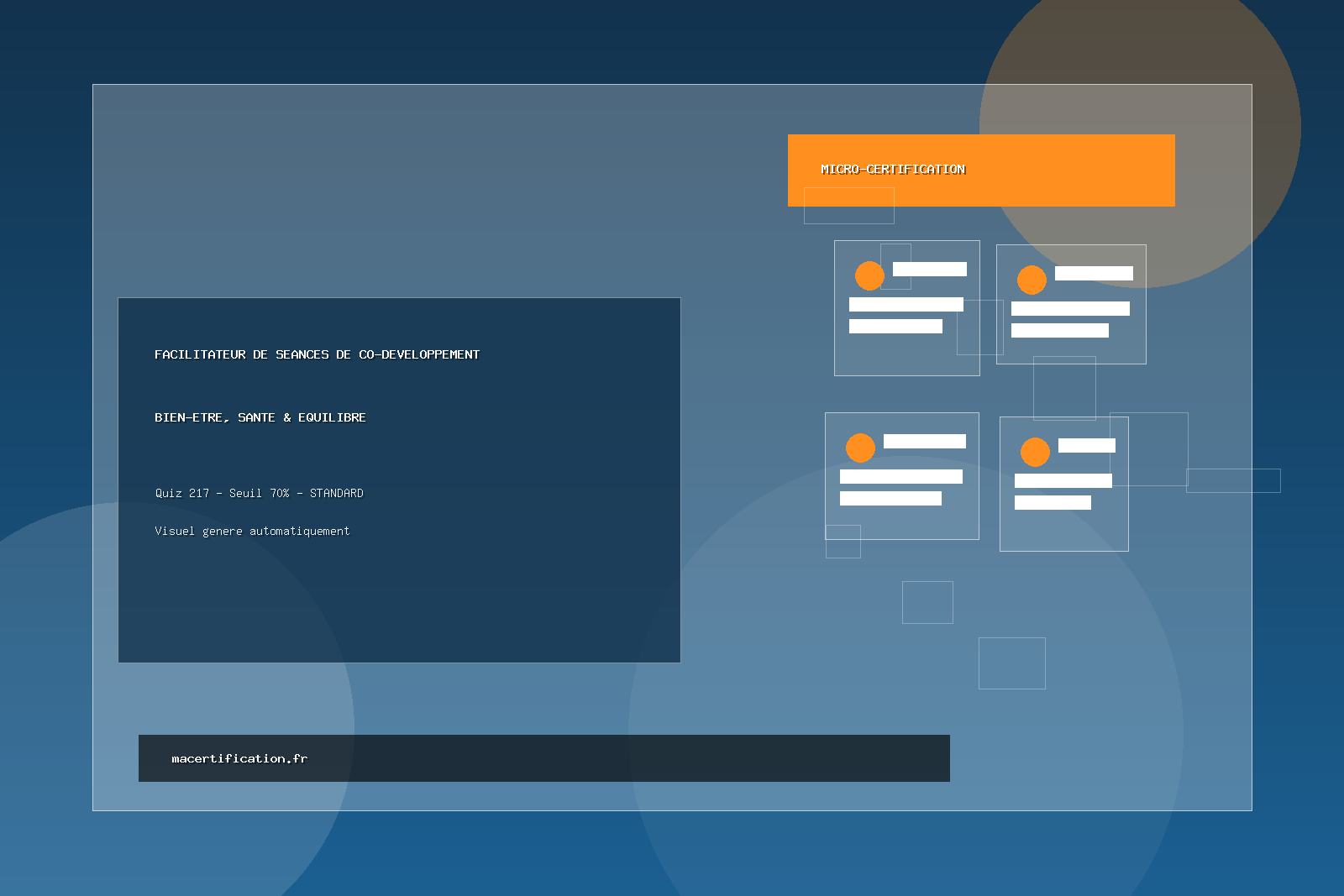This screenshot has height=896, width=1344.
Task: Click the FACILITATEUR DE SEANCES DE CO-DEVELOPPEMENT title
Action: (317, 354)
